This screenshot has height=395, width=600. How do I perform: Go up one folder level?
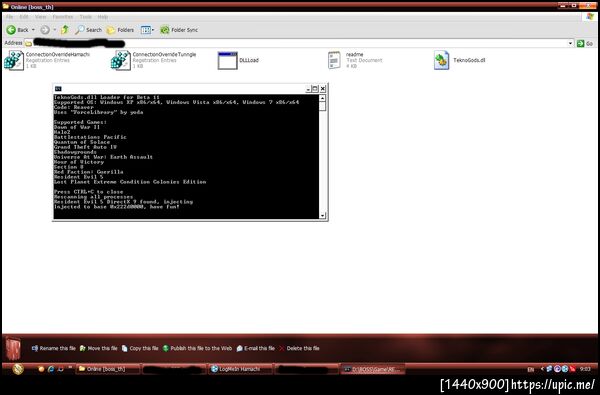point(65,29)
